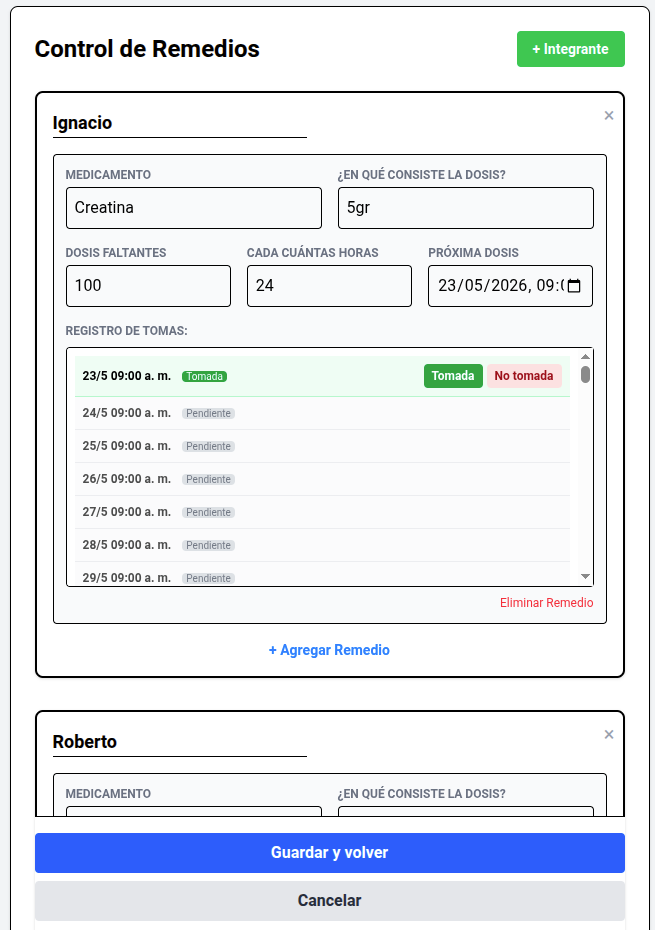Edit the Ignacio name field
Screen dimensions: 655x930
pyautogui.click(x=180, y=123)
